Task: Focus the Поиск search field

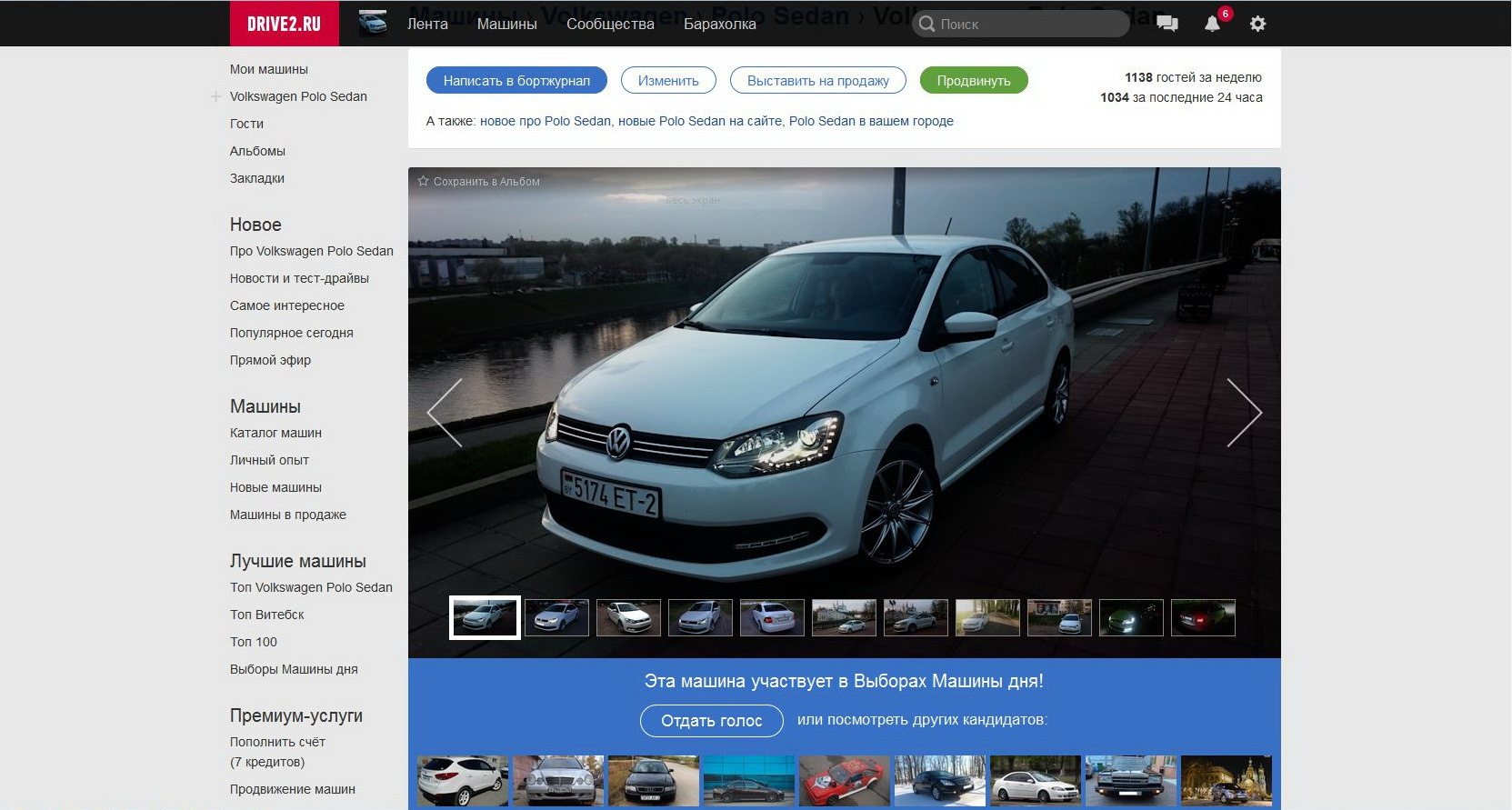Action: (1020, 24)
